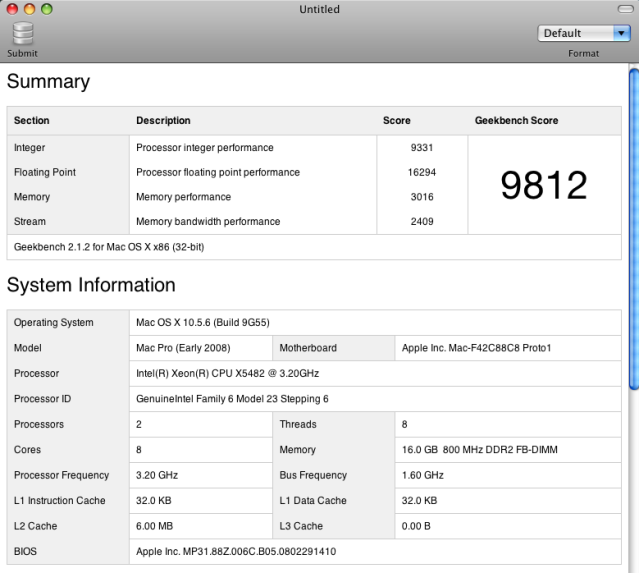Click the Cores label
Viewport: 639px width, 573px height.
(27, 450)
